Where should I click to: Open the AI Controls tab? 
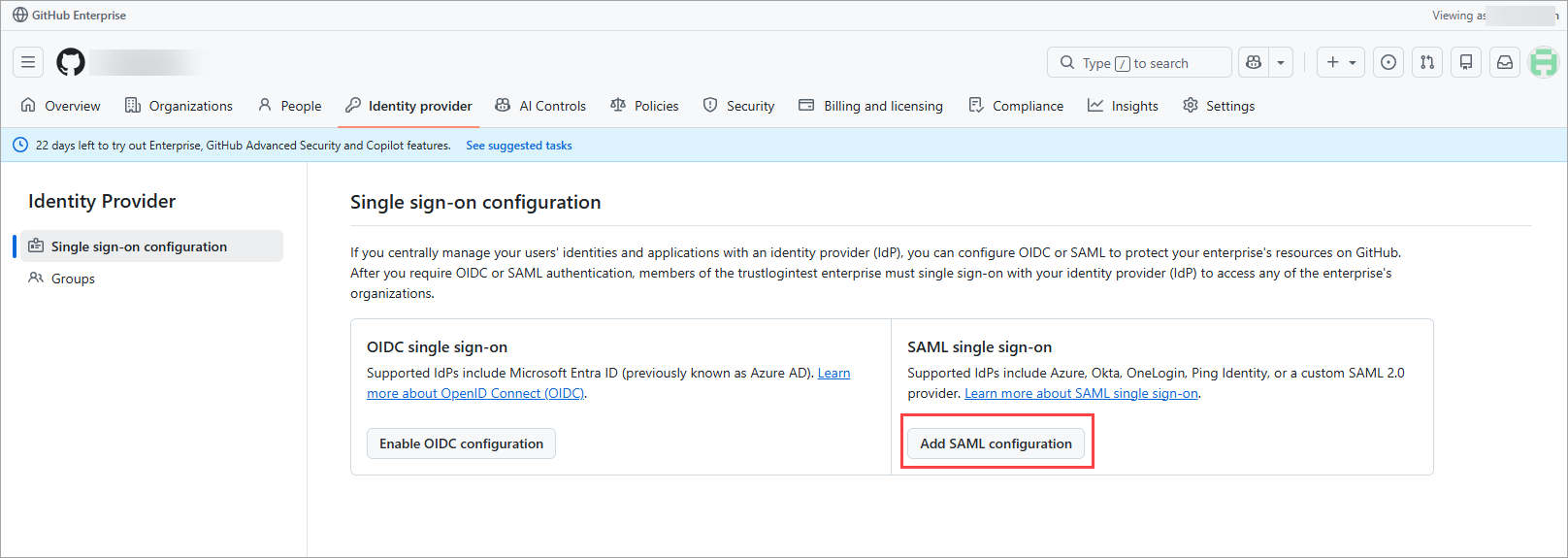point(540,106)
